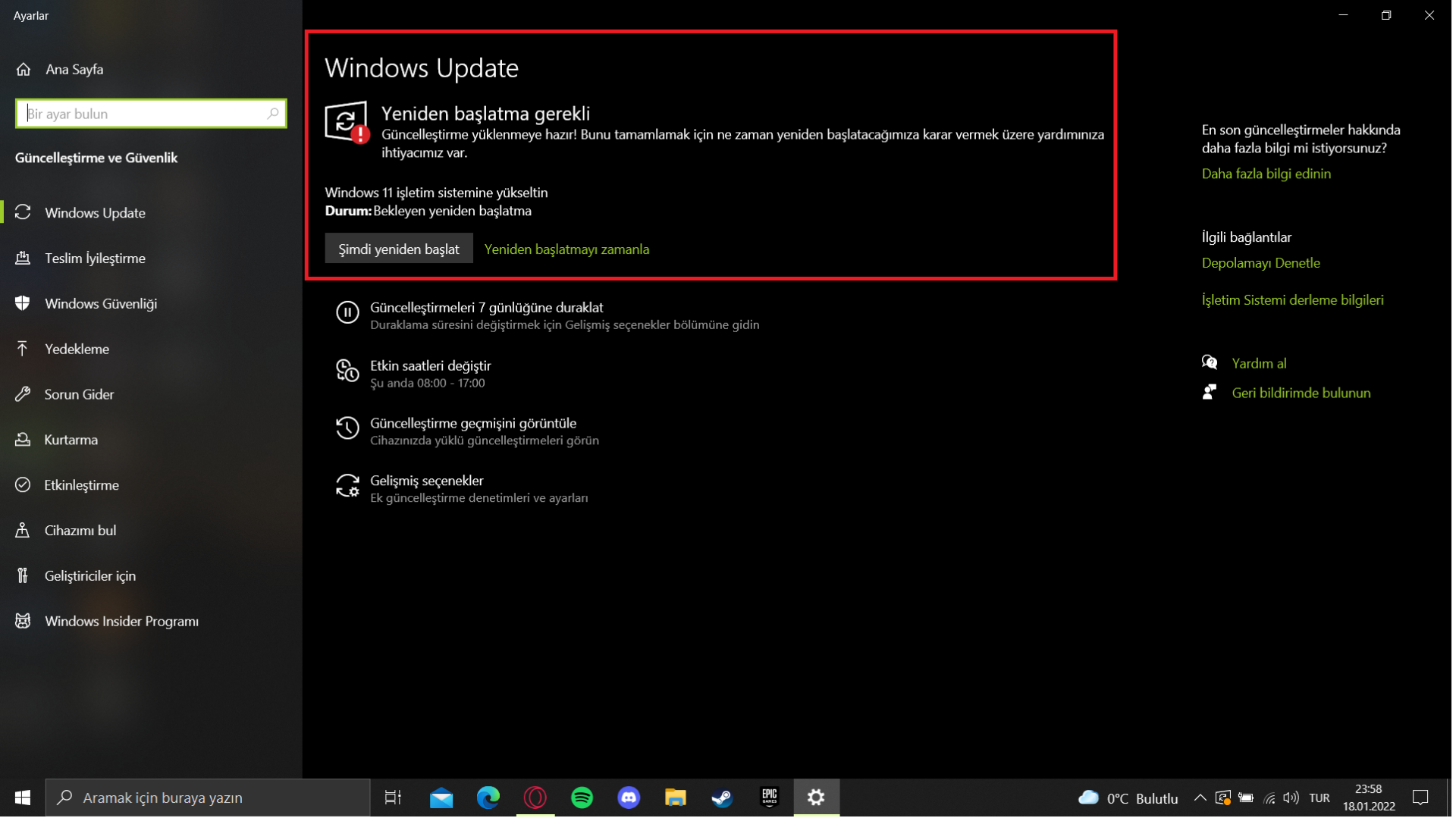The width and height of the screenshot is (1456, 818).
Task: Open Task View from the taskbar
Action: point(394,799)
